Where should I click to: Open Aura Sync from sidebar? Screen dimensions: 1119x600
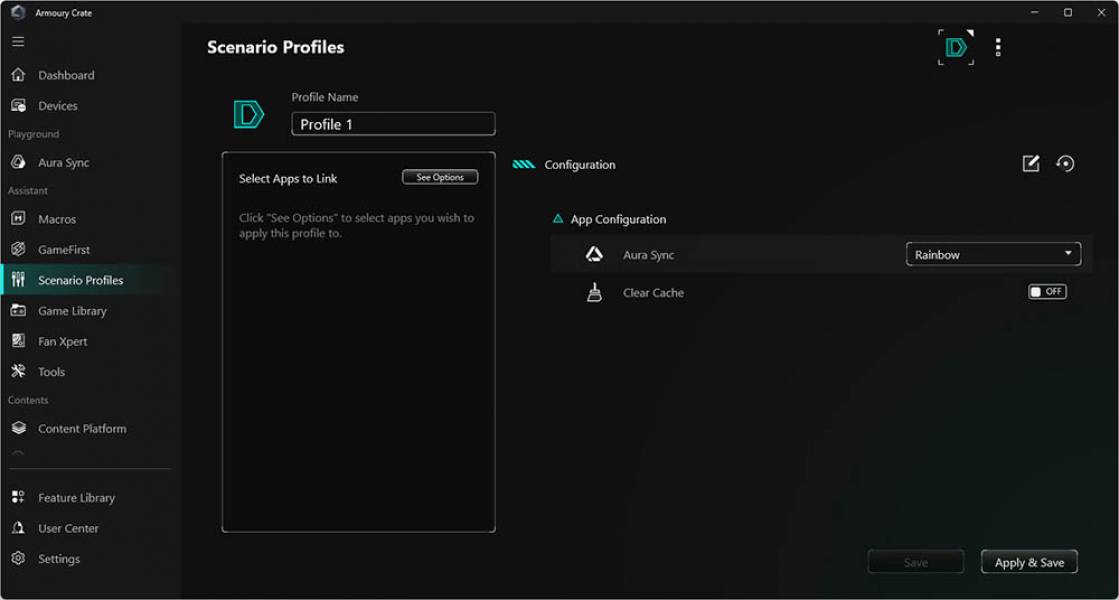64,162
